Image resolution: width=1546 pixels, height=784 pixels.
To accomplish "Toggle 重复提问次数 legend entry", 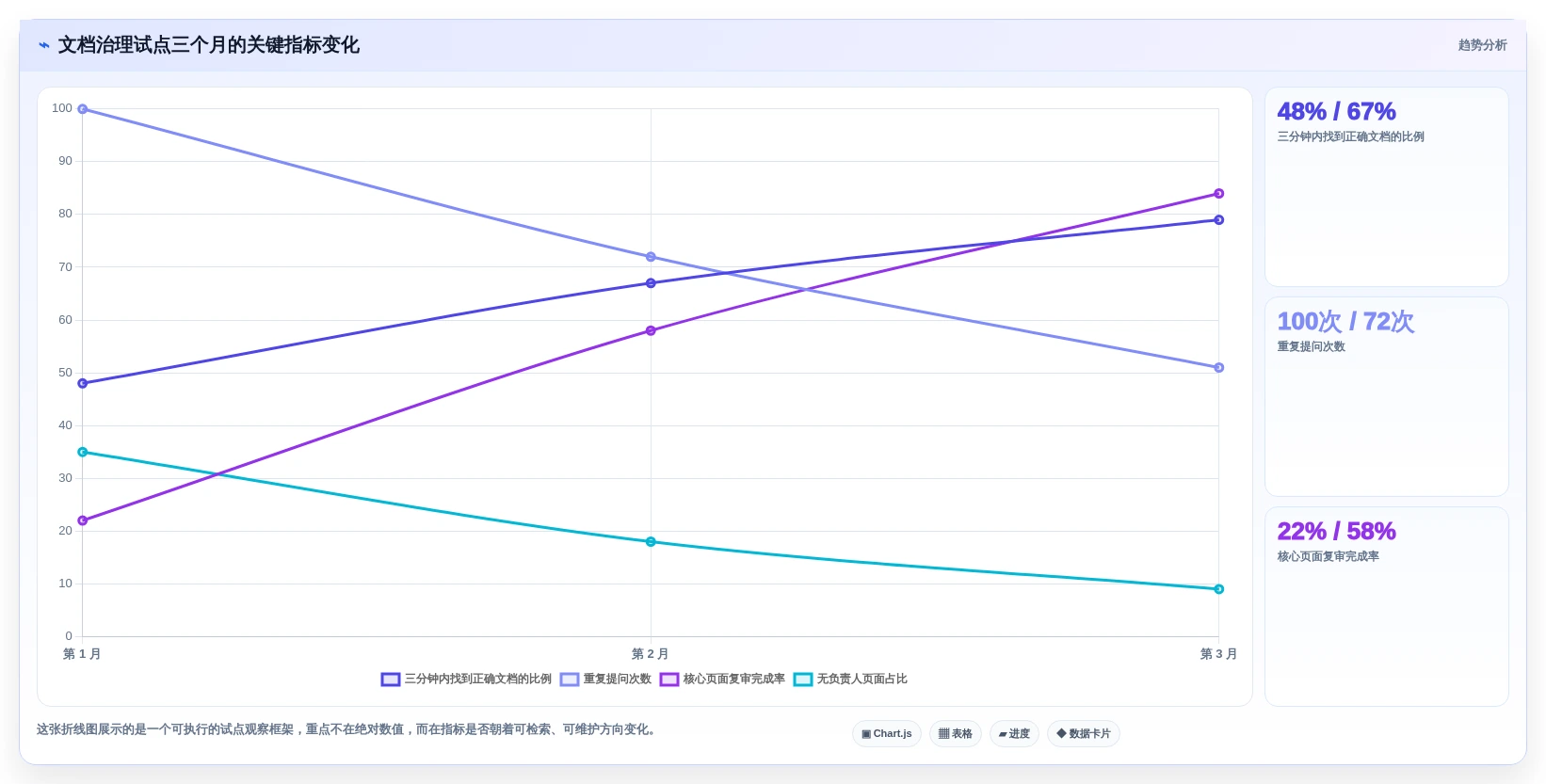I will click(x=605, y=680).
